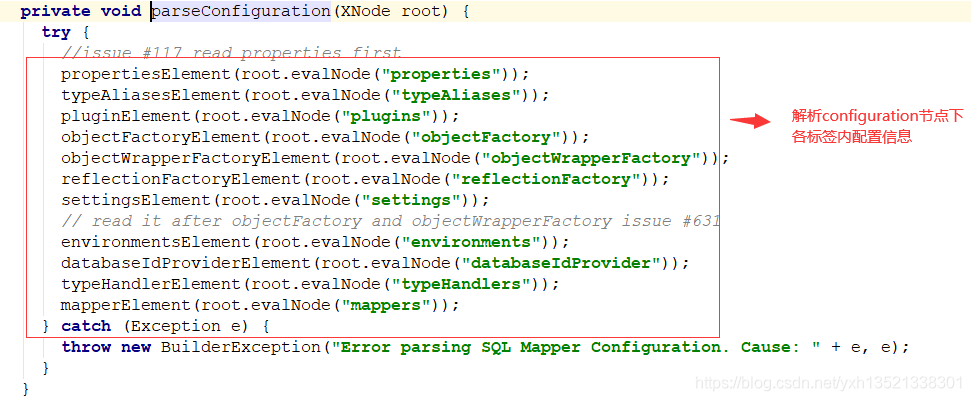Click the mapperElement method call
Screen dimensions: 971x401
[x=126, y=305]
